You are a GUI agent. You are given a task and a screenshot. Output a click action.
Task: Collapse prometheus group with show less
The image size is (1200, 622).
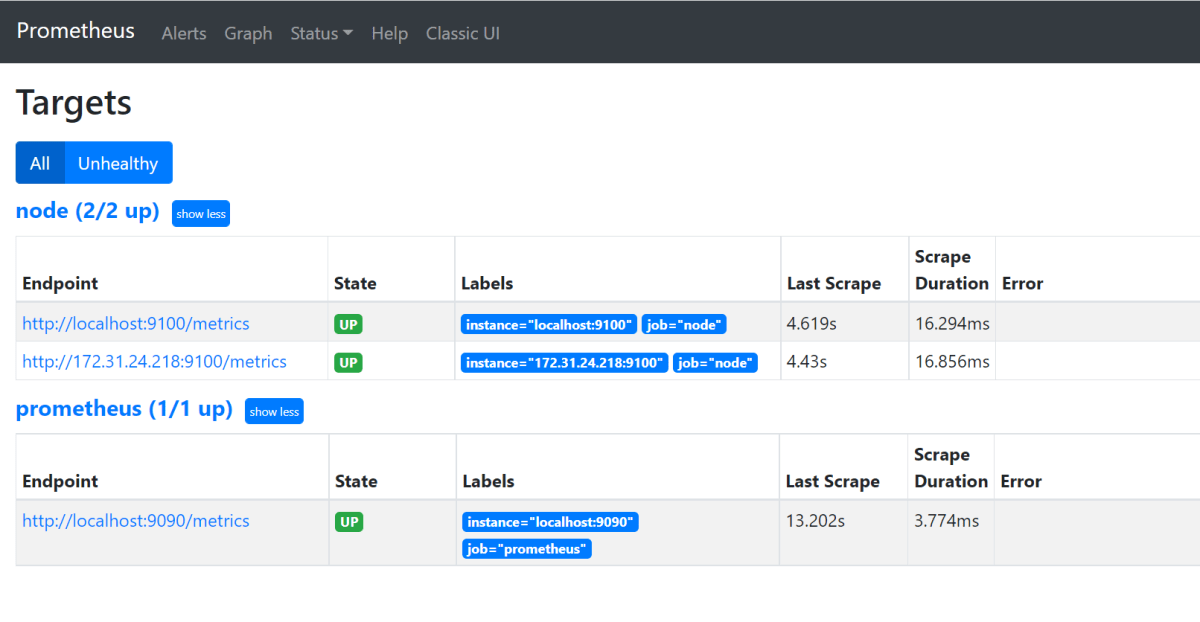pos(274,412)
